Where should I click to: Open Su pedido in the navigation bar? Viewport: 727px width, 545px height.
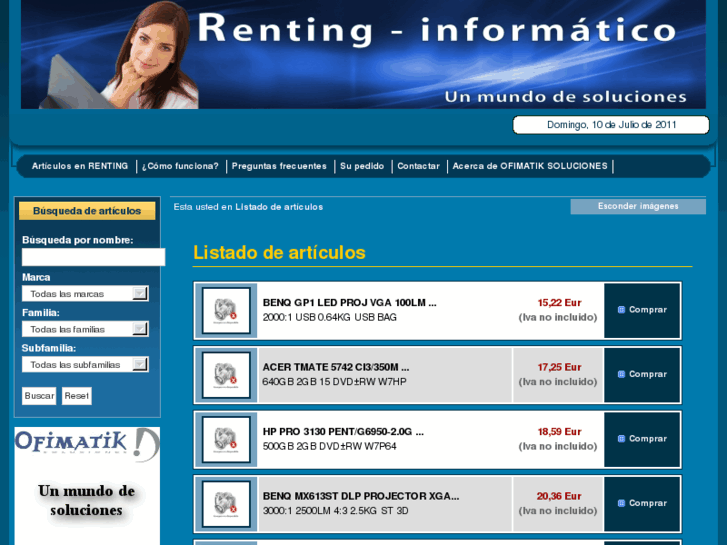[362, 166]
